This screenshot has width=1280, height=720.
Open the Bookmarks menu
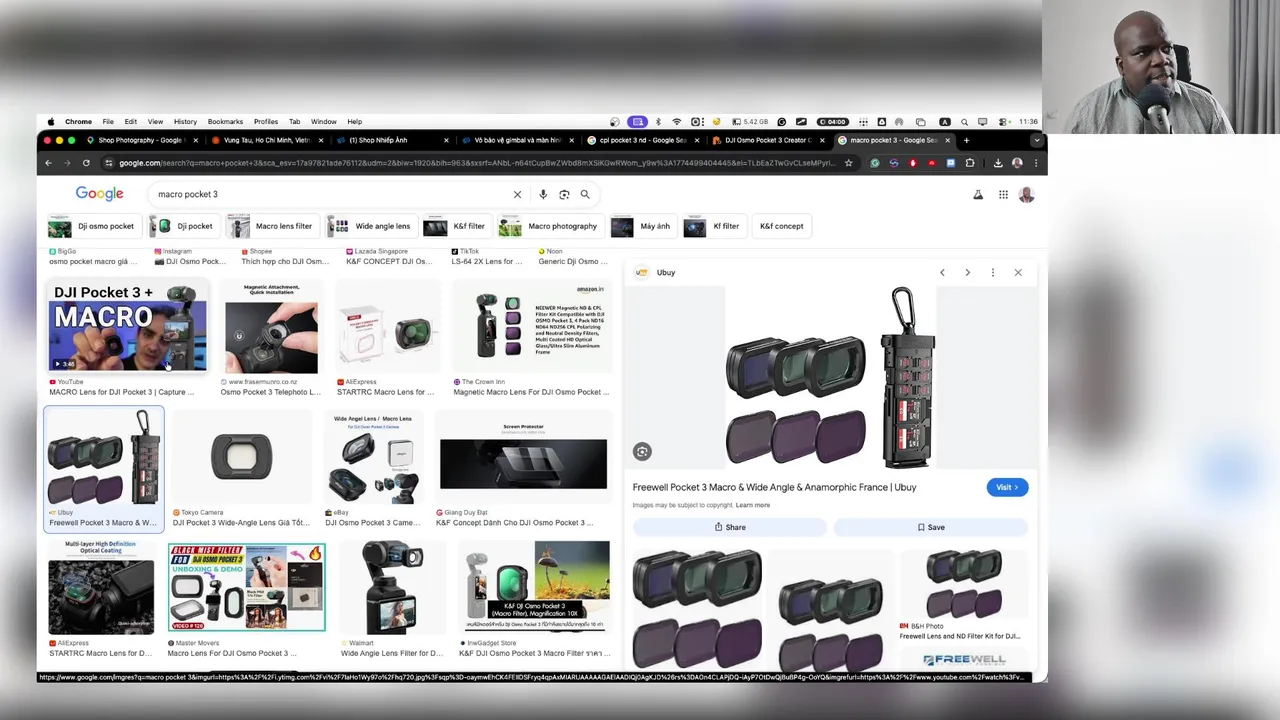[225, 122]
